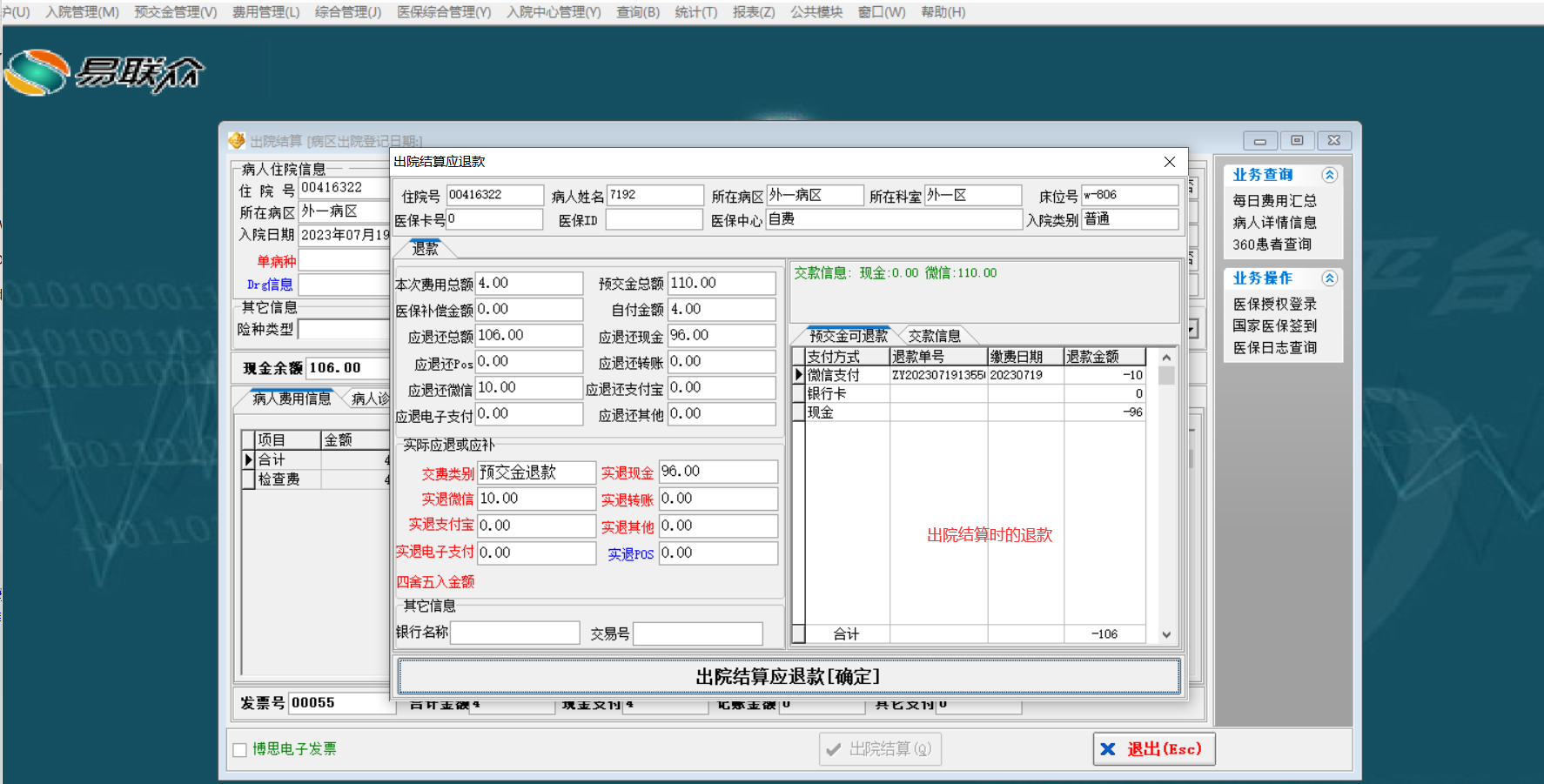Open the 帮助(H) menu
This screenshot has height=784, width=1544.
click(943, 12)
